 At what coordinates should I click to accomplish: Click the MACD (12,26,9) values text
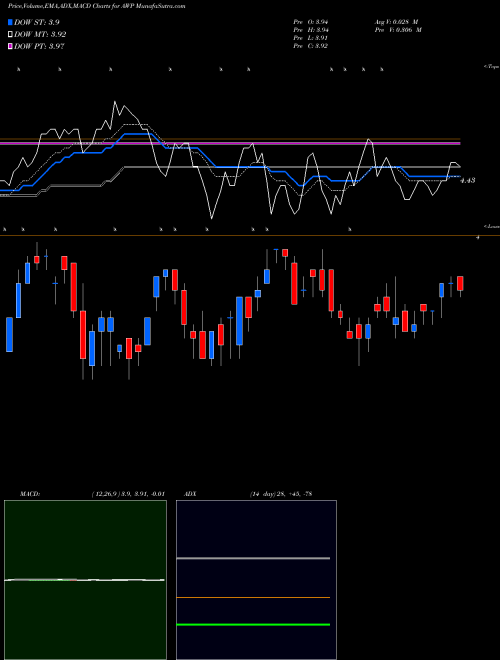(x=128, y=493)
